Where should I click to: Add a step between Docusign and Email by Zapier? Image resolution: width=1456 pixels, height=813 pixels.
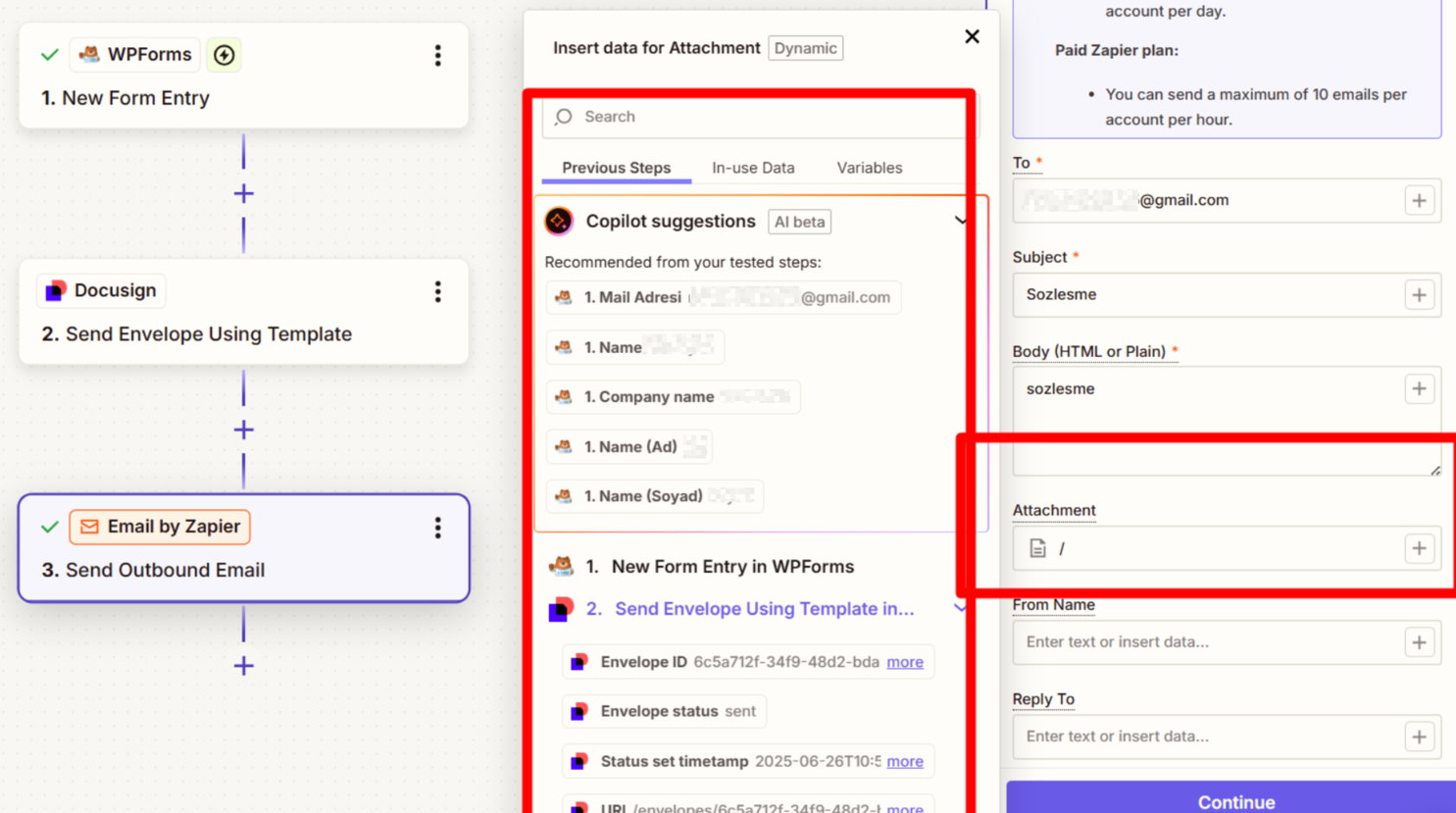click(x=243, y=430)
